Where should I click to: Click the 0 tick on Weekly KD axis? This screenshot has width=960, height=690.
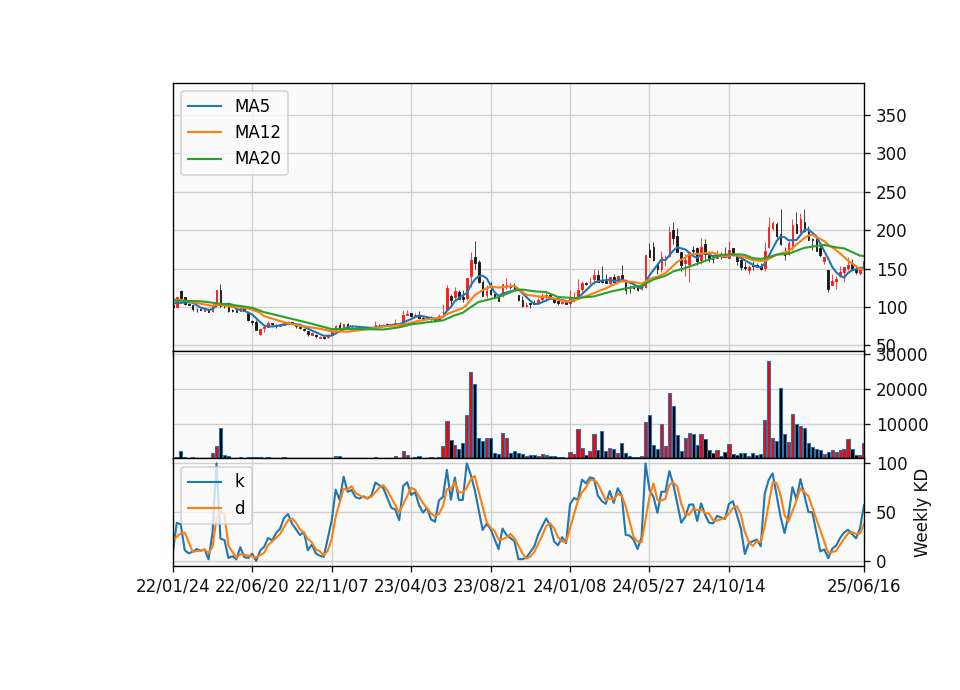(881, 562)
